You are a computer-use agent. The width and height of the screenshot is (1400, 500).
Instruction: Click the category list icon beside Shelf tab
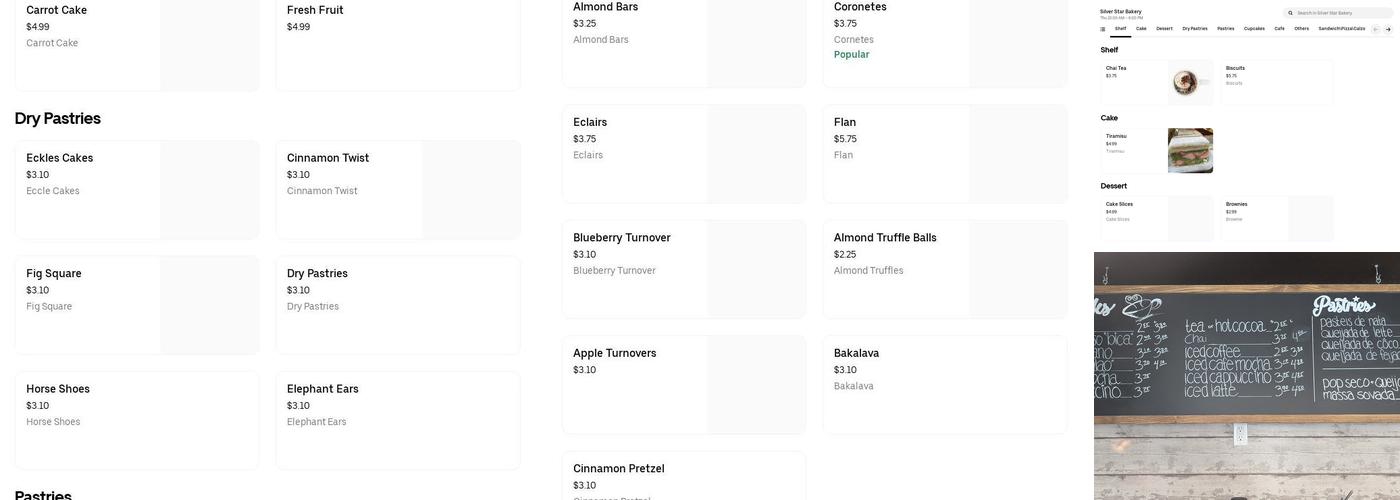1103,29
